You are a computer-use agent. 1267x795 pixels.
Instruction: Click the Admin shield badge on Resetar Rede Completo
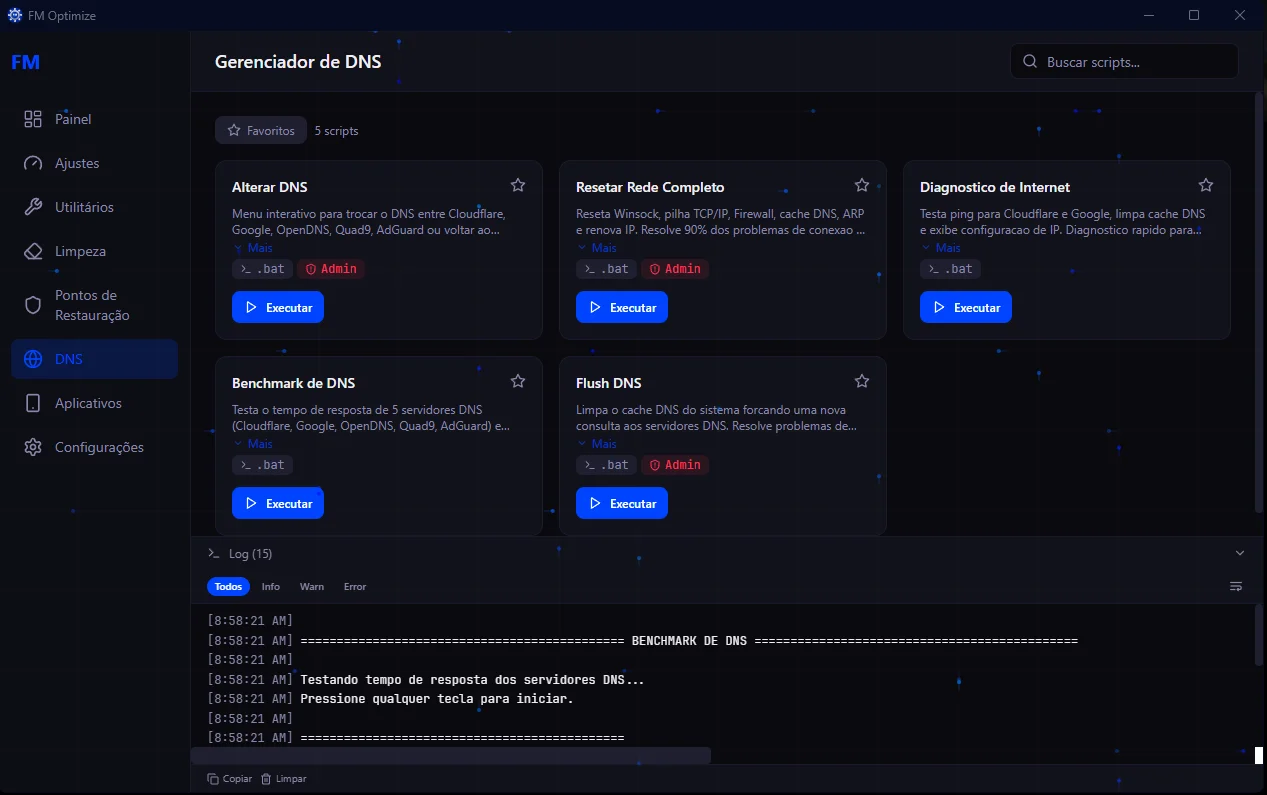point(675,269)
